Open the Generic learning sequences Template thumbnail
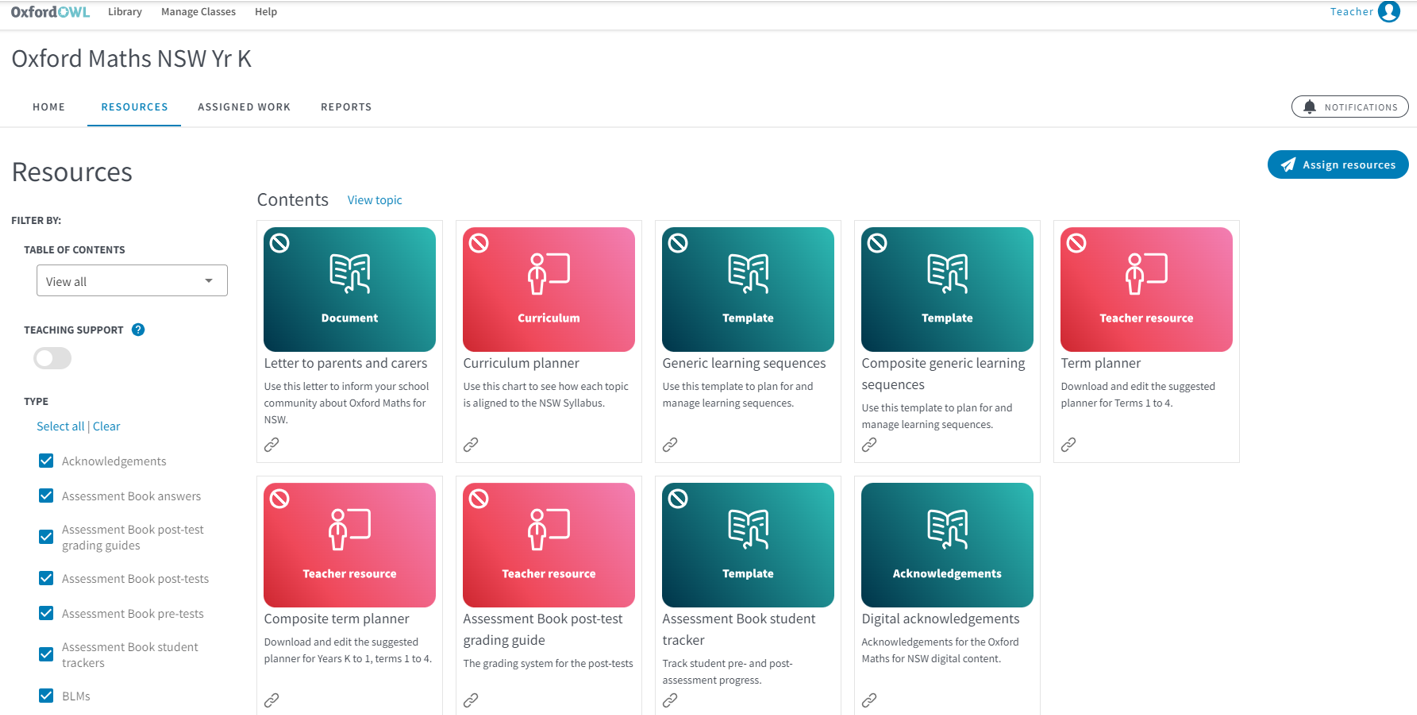Screen dimensions: 1417x715 pos(748,290)
